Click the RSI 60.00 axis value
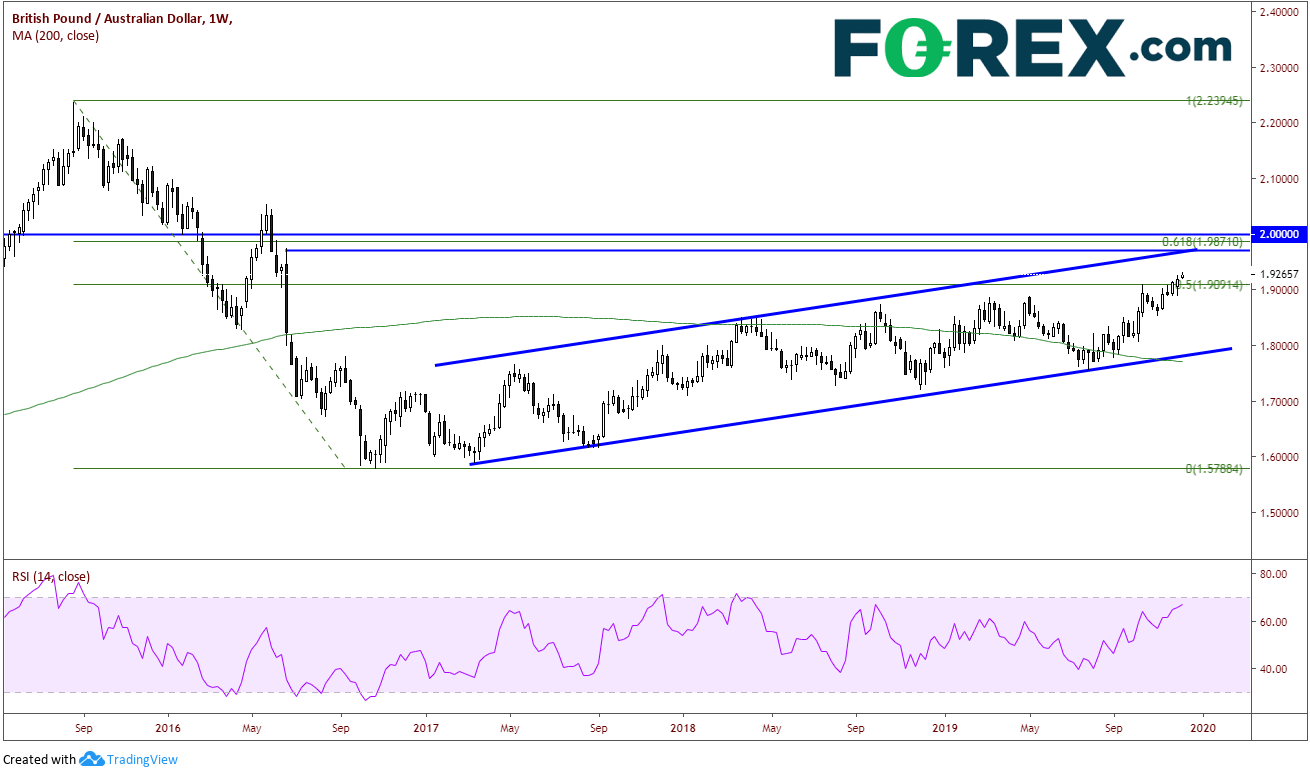The height and width of the screenshot is (777, 1310). point(1272,622)
